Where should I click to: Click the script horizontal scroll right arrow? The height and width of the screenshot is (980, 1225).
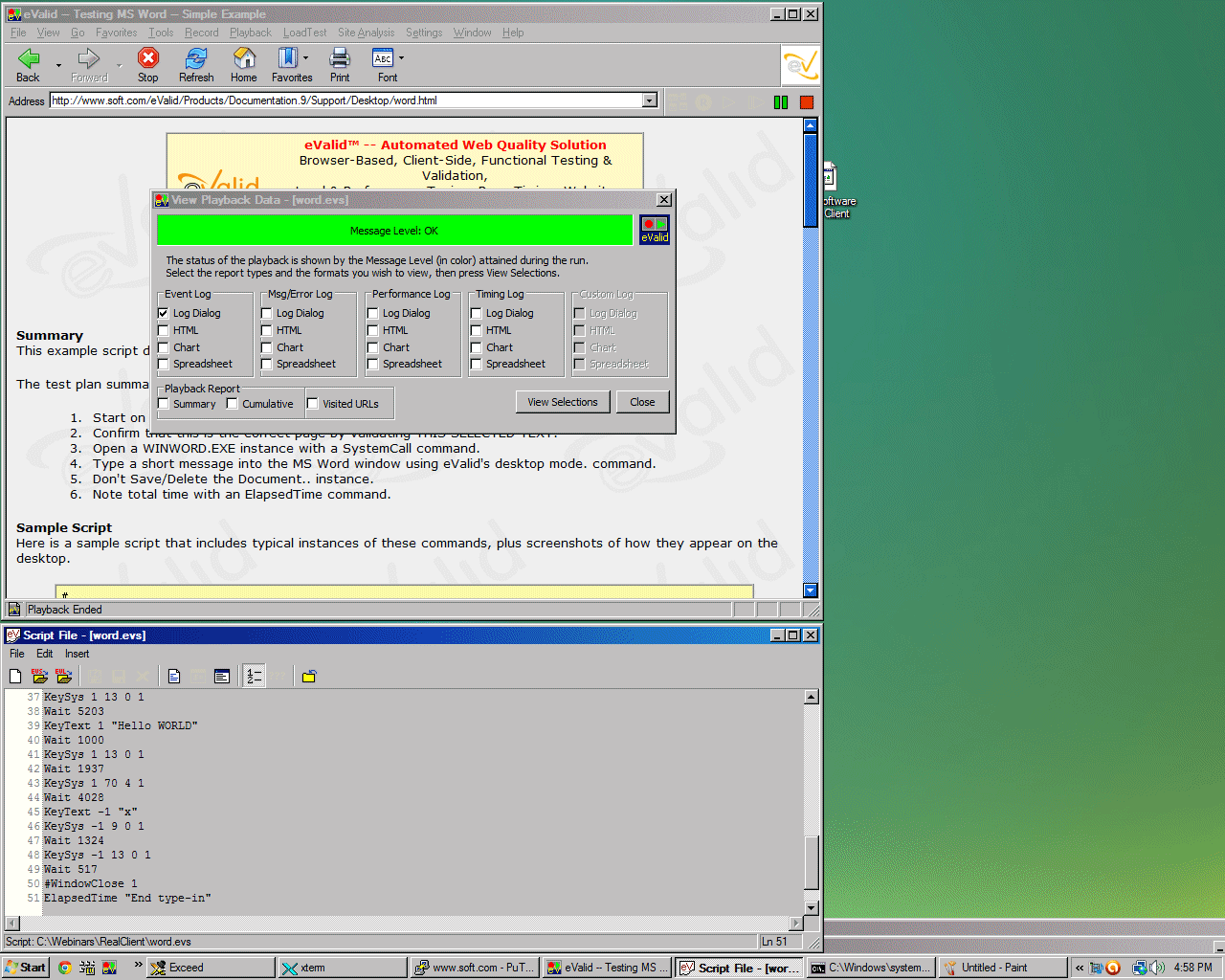click(x=796, y=924)
